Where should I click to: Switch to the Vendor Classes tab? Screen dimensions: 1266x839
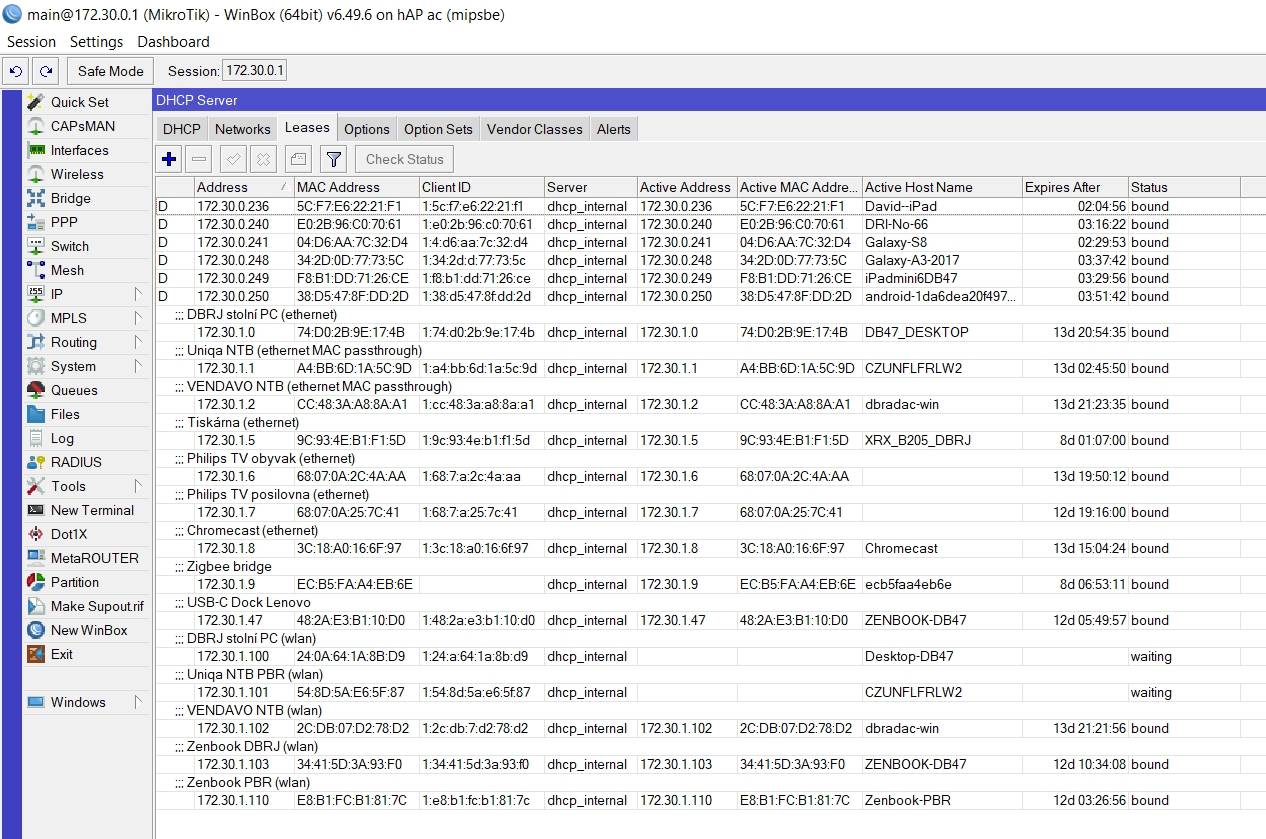click(534, 129)
